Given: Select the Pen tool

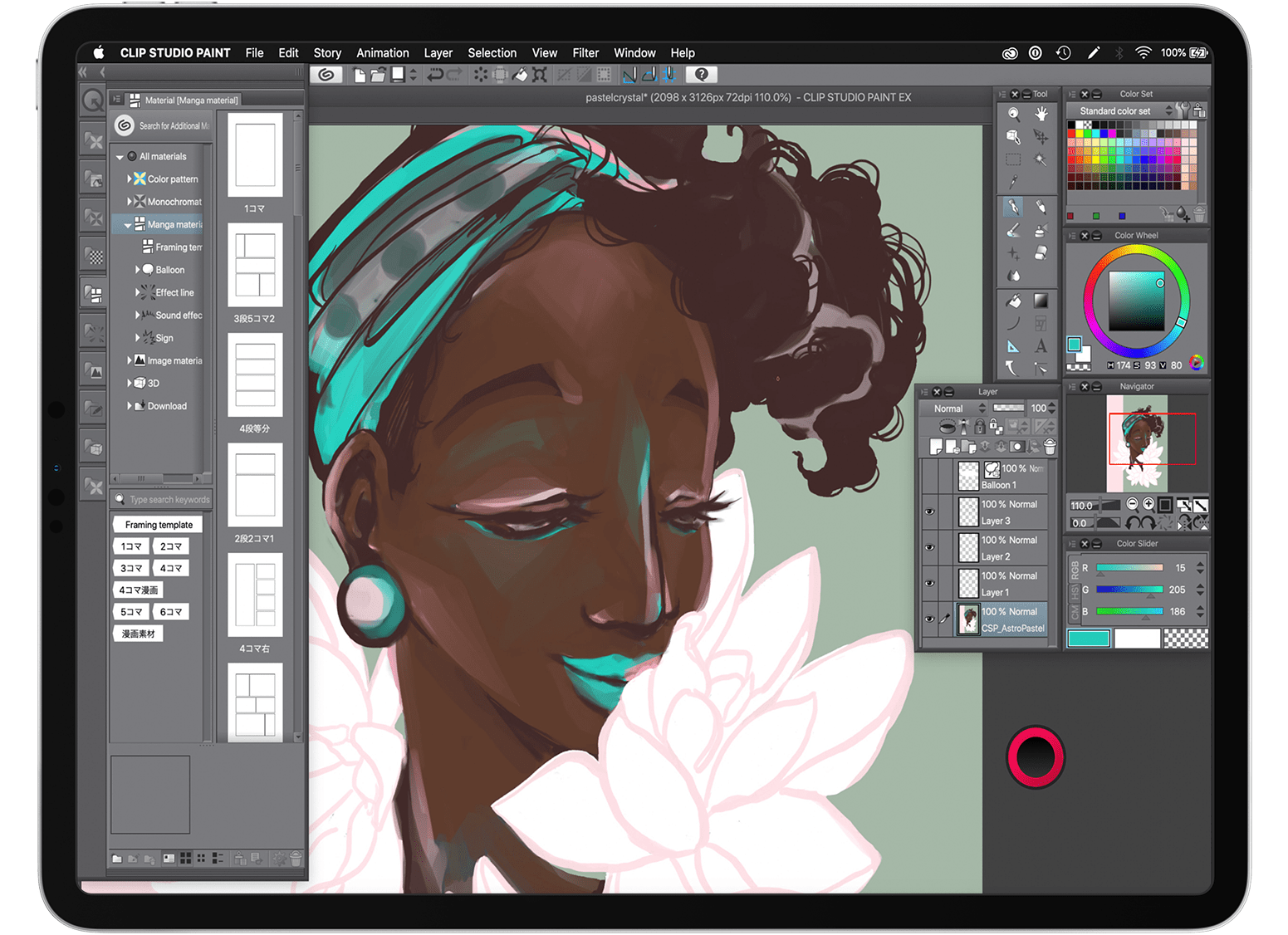Looking at the screenshot, I should (x=1013, y=207).
